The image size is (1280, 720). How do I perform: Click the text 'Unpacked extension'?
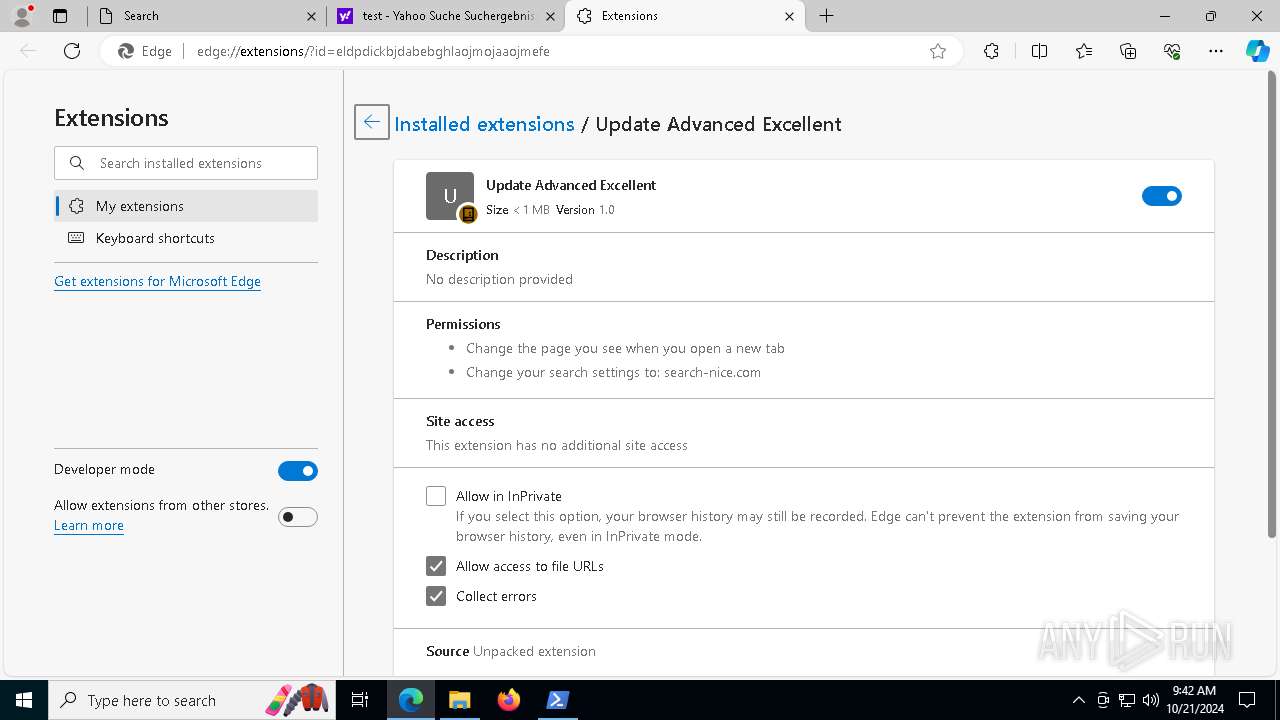coord(534,651)
